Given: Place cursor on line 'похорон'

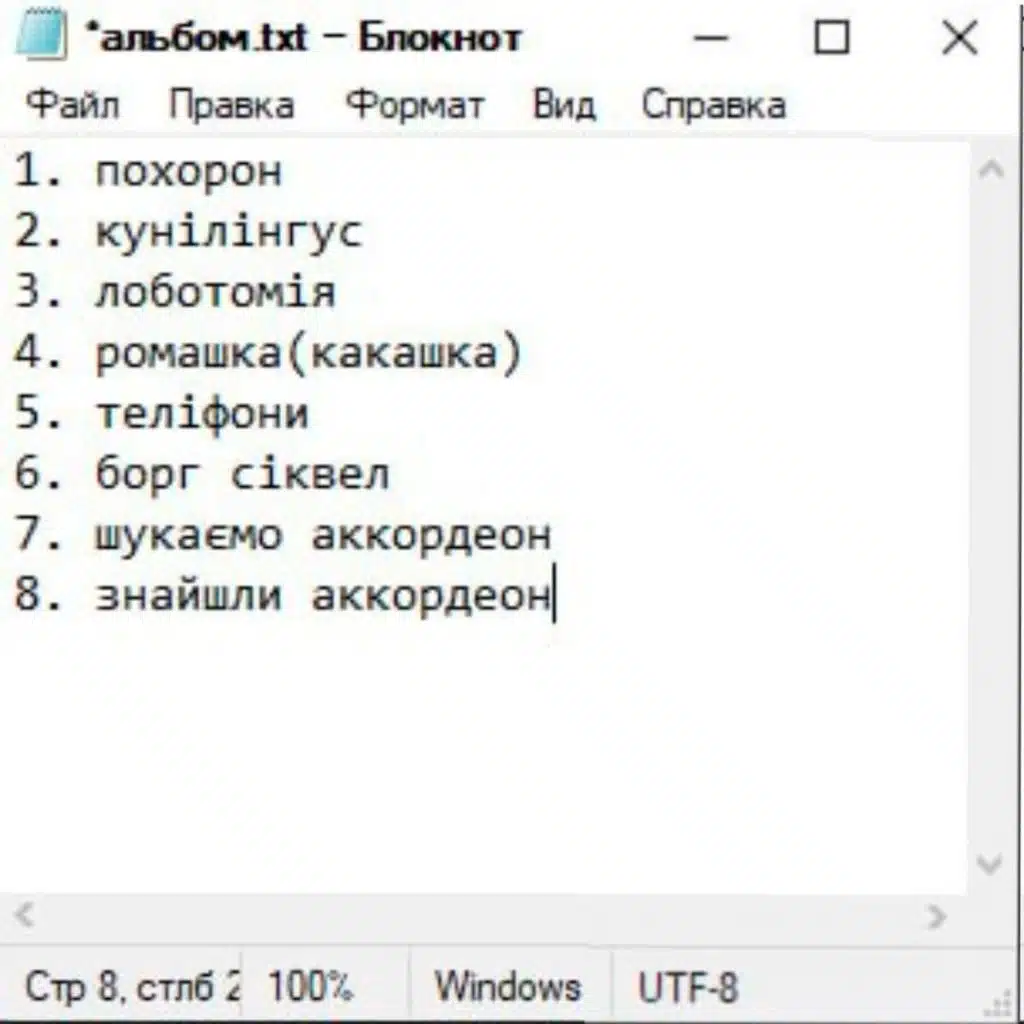Looking at the screenshot, I should pyautogui.click(x=189, y=172).
